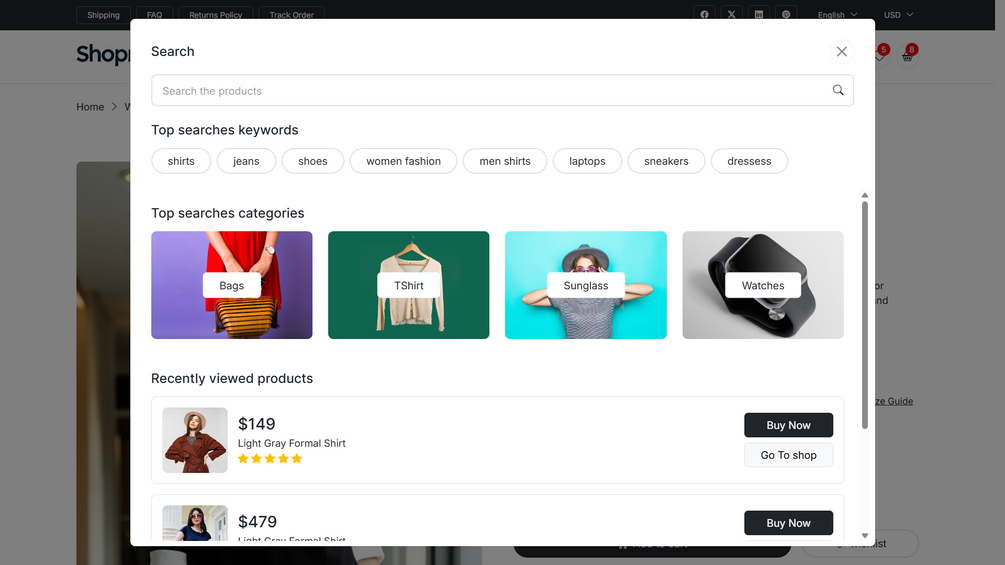Open the wishlist heart icon

(879, 56)
